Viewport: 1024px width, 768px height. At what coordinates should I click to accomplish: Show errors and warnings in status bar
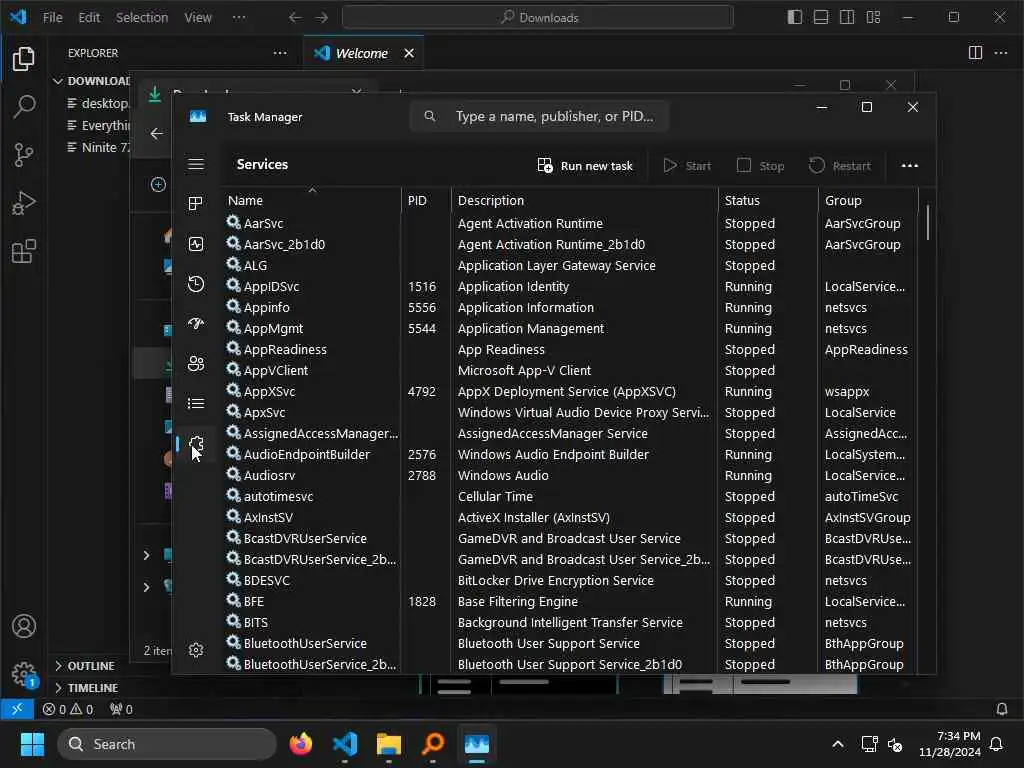[68, 709]
